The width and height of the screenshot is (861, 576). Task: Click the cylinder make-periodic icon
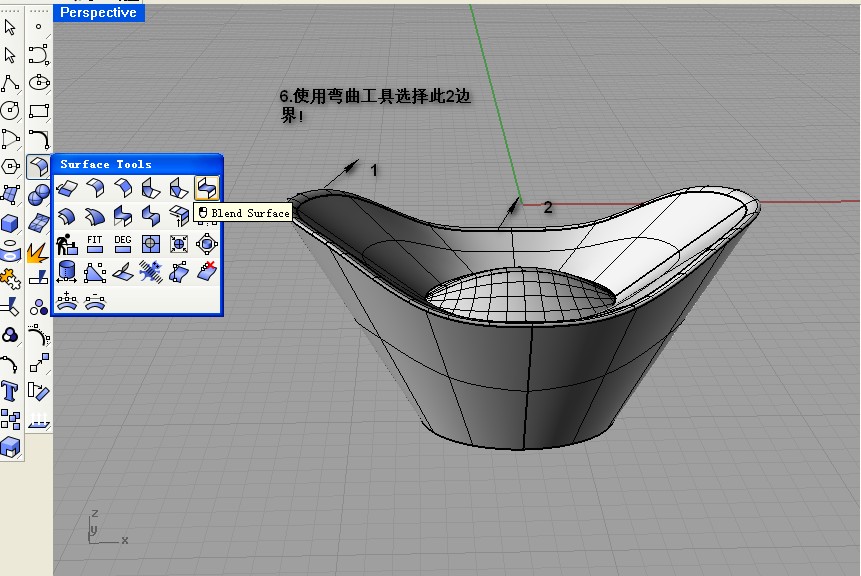tap(67, 272)
